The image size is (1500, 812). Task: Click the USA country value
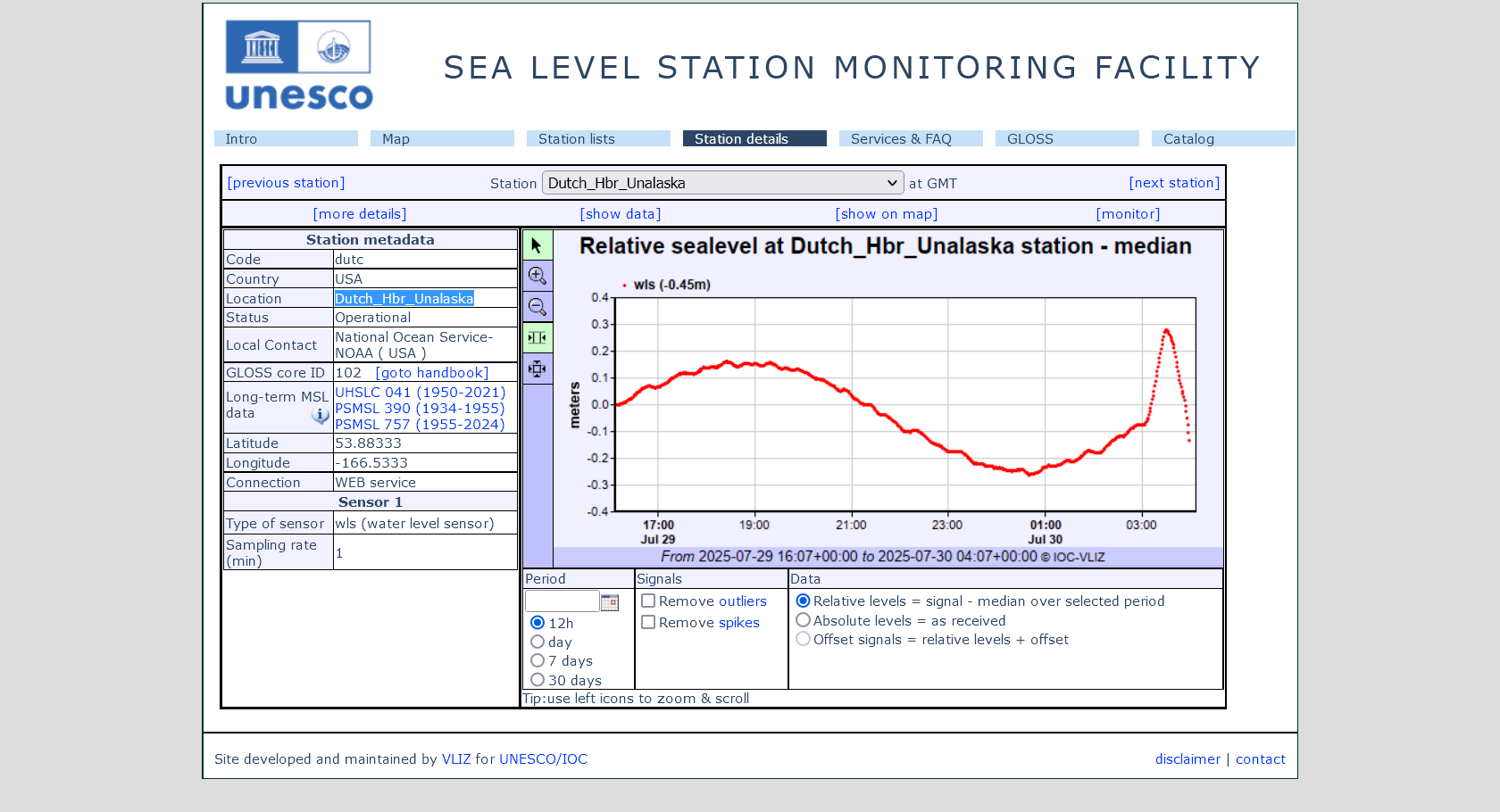tap(348, 279)
